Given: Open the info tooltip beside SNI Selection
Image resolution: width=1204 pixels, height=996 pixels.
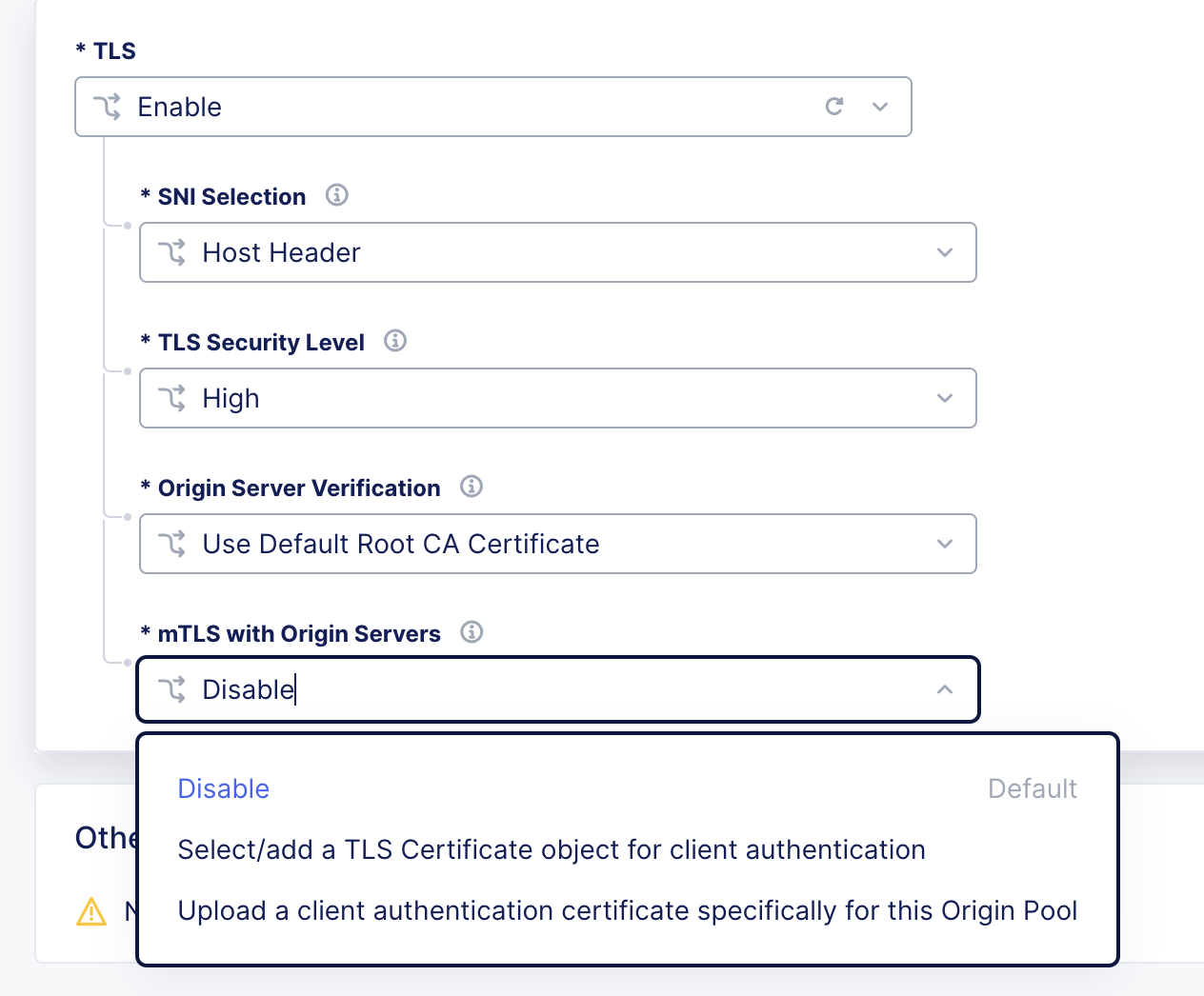Looking at the screenshot, I should pyautogui.click(x=336, y=195).
